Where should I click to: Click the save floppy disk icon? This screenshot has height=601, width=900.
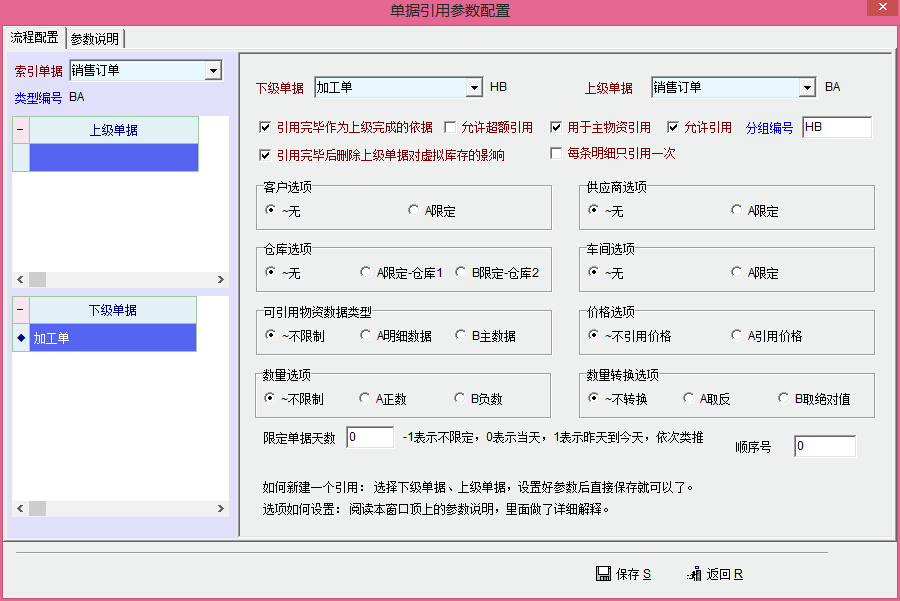point(603,574)
